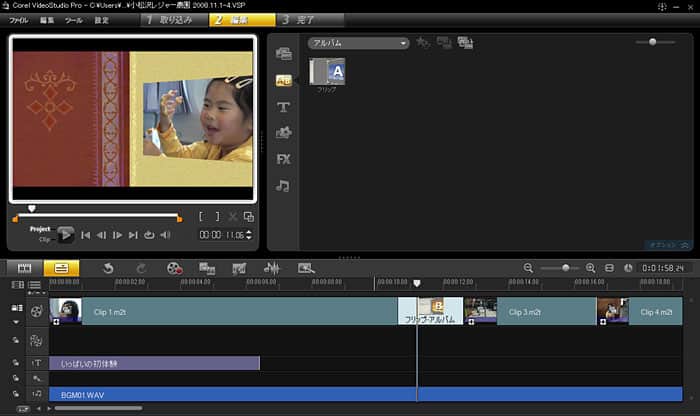Open the Batch Convert toolbar icon
The height and width of the screenshot is (416, 700).
pos(207,268)
